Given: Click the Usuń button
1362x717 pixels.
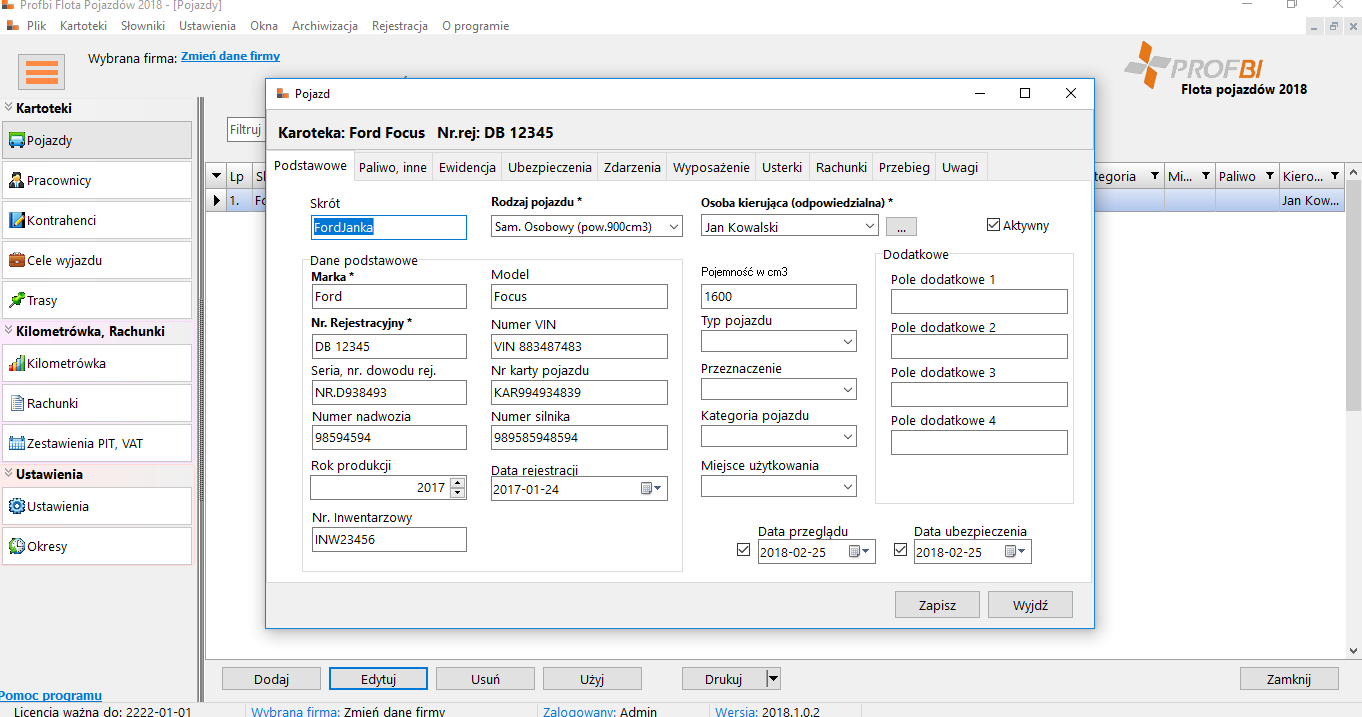Looking at the screenshot, I should pyautogui.click(x=485, y=679).
